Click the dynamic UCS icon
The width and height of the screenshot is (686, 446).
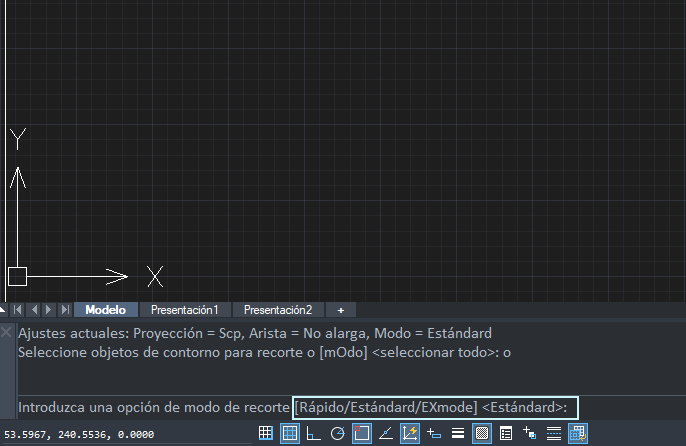click(x=409, y=433)
